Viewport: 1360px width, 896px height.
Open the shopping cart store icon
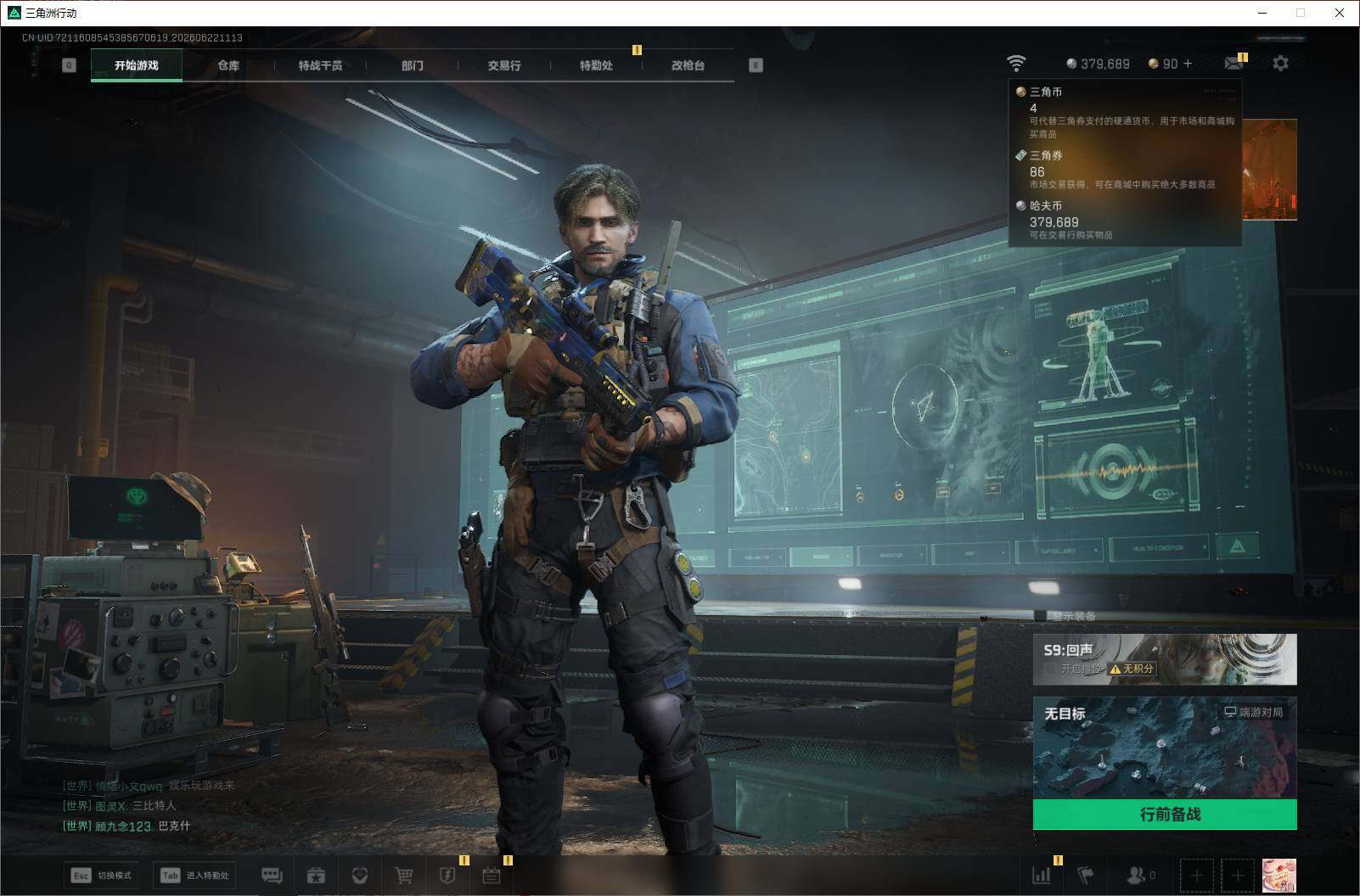(404, 875)
